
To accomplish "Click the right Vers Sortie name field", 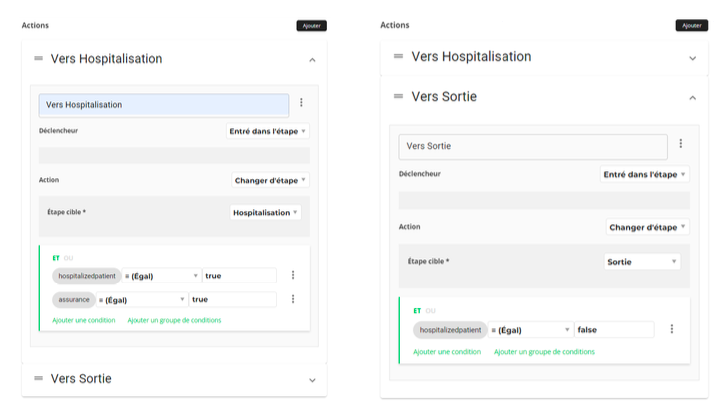I will coord(532,146).
